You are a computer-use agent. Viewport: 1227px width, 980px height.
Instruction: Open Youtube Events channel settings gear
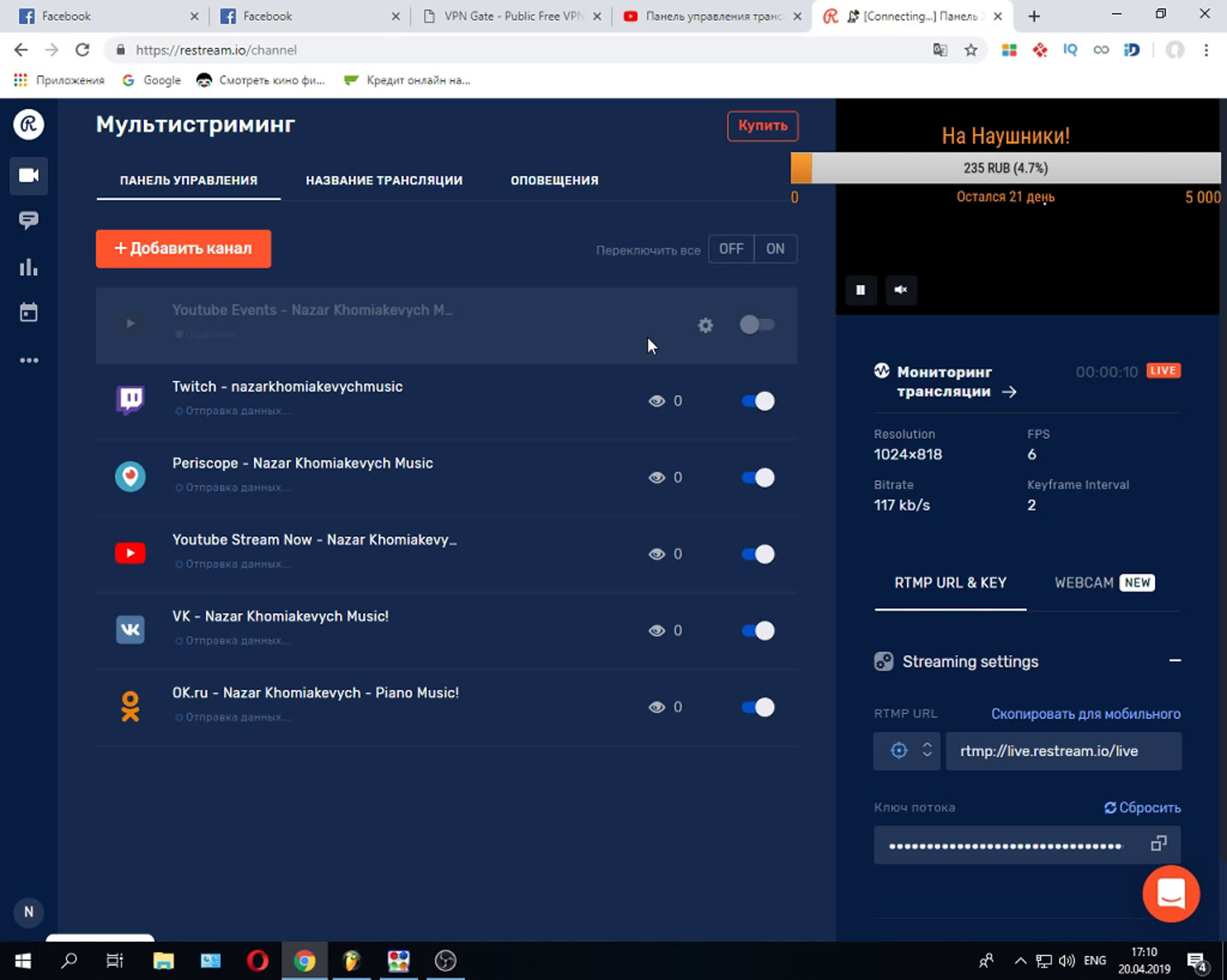(705, 325)
